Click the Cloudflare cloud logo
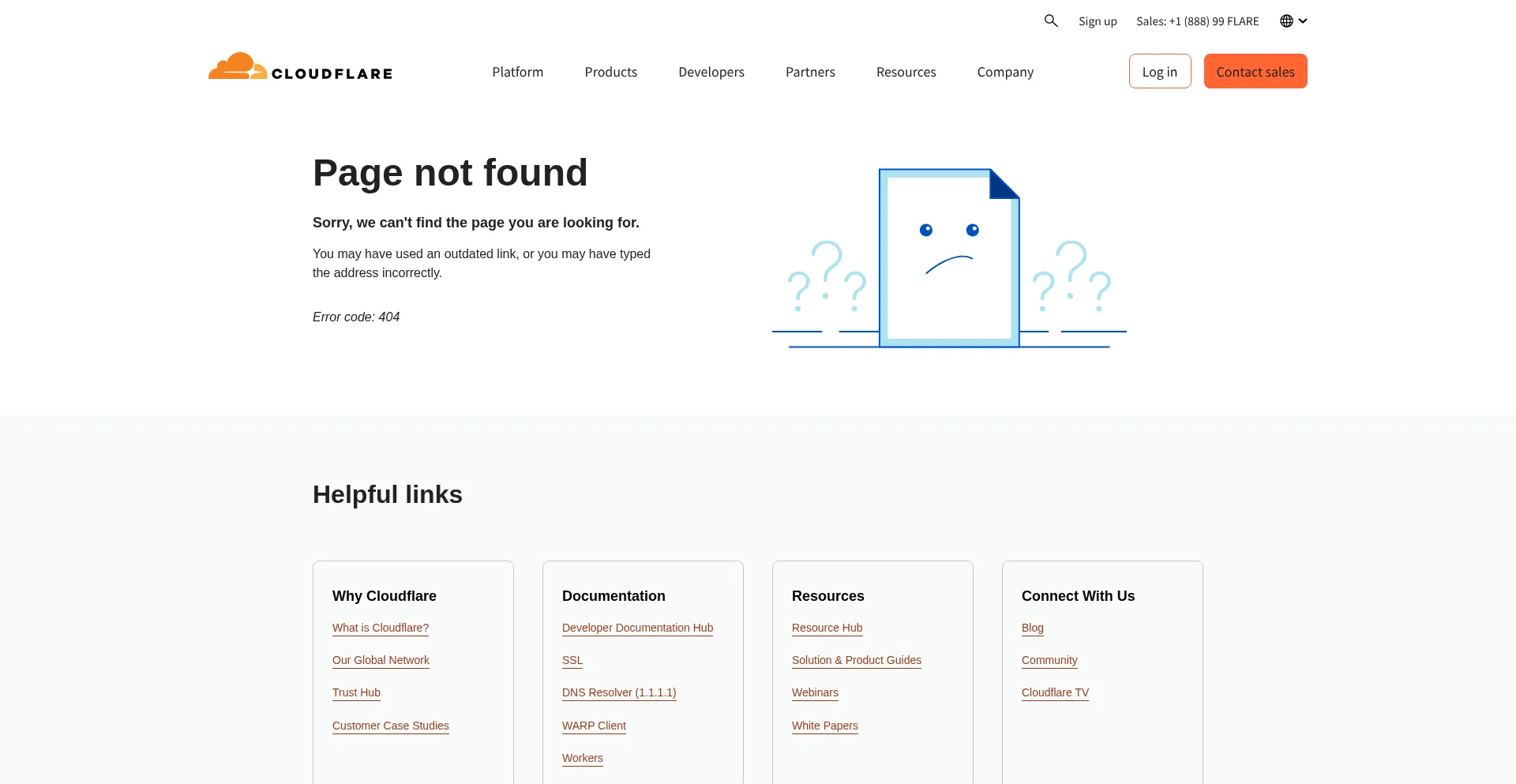The image size is (1516, 784). (x=300, y=67)
